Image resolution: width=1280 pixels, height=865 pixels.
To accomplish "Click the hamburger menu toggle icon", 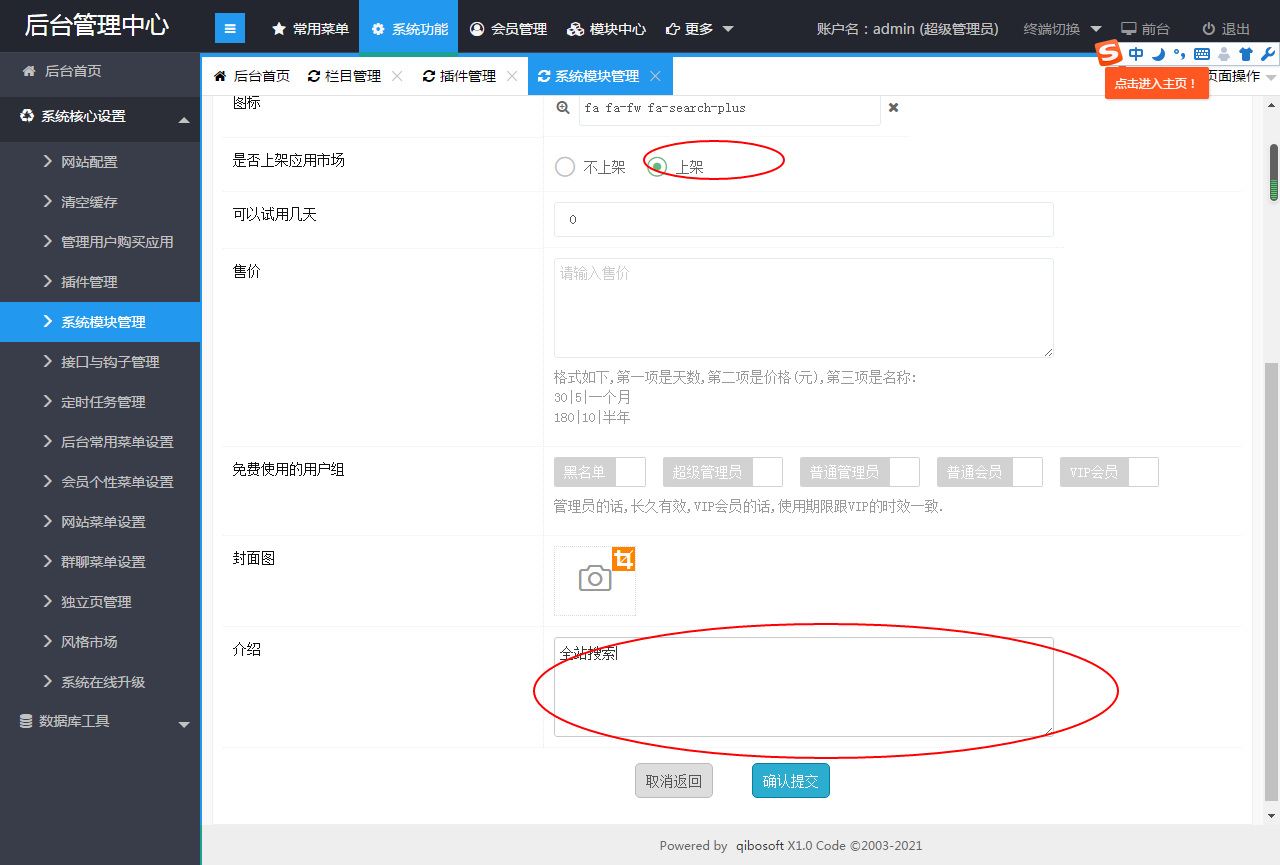I will 230,29.
